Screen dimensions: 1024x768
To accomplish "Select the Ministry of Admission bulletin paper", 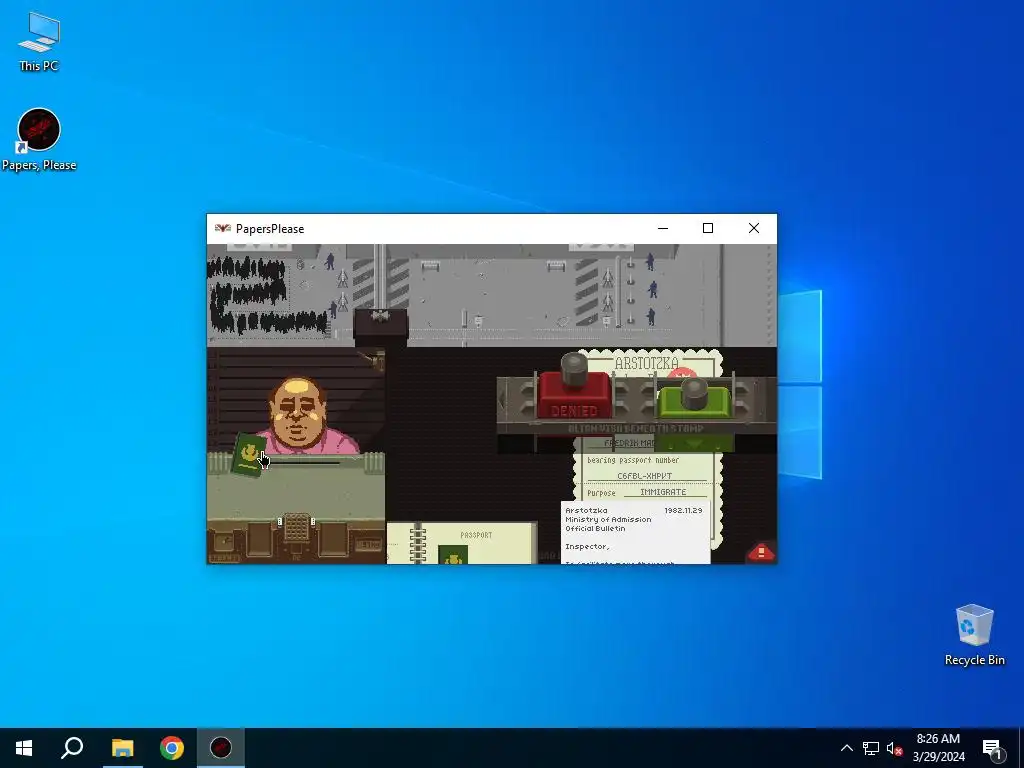I will [635, 532].
